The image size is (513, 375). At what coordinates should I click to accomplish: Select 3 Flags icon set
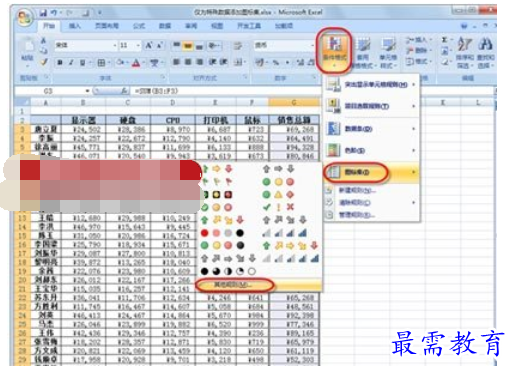click(x=217, y=182)
